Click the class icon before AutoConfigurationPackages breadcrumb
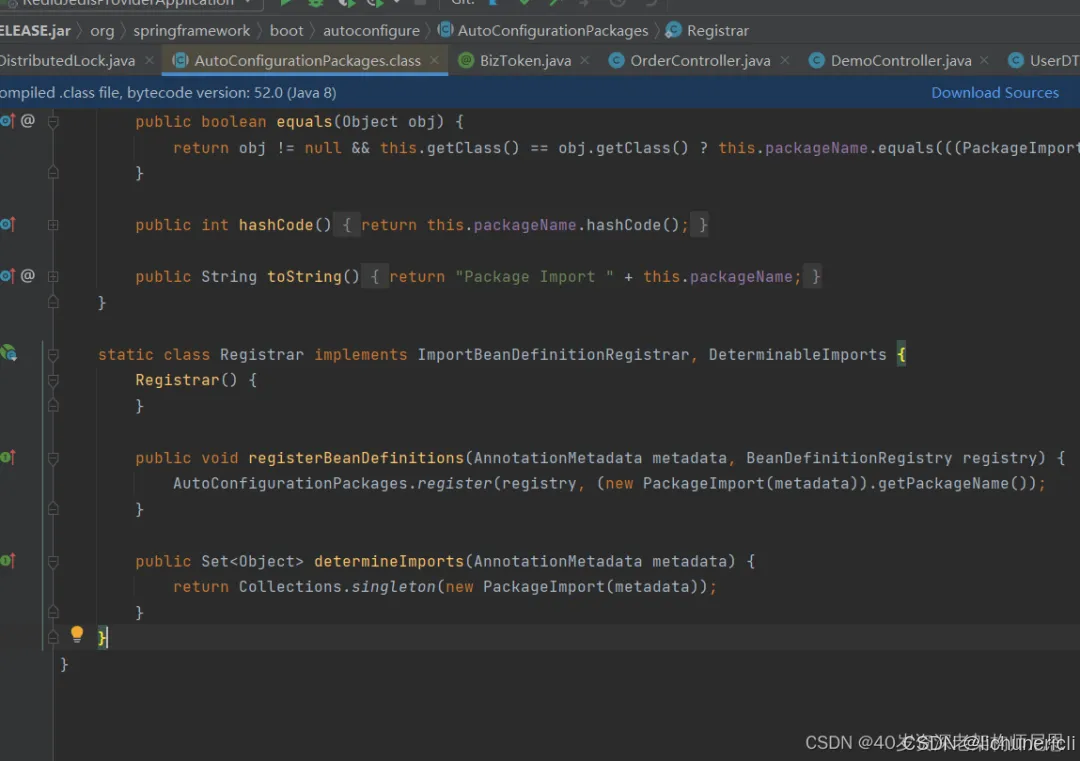Image resolution: width=1080 pixels, height=761 pixels. [446, 30]
